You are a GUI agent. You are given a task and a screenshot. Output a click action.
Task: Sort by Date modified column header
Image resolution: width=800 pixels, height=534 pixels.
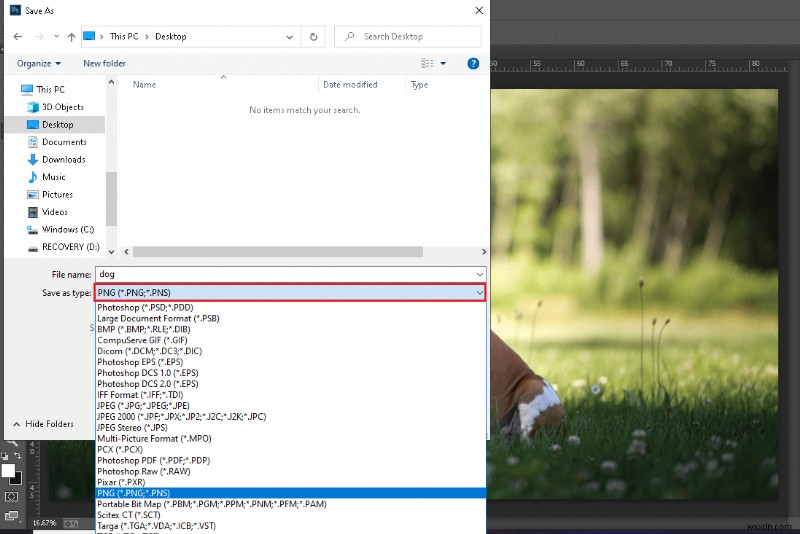point(350,85)
